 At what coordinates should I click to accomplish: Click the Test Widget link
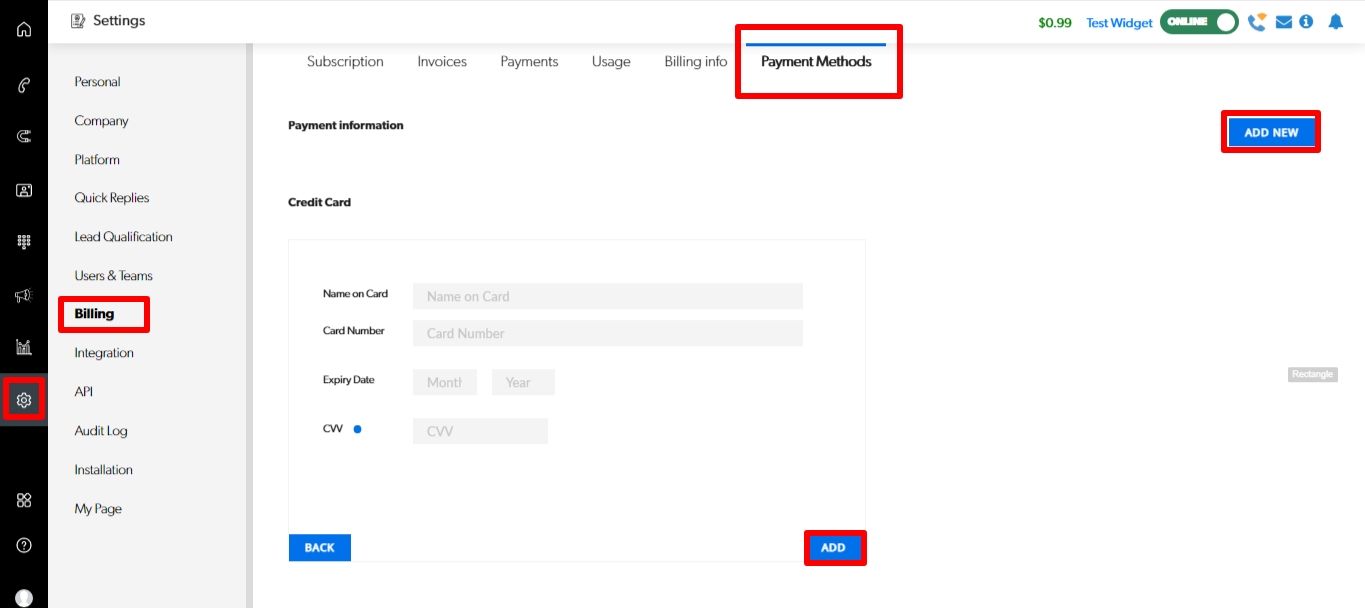click(x=1119, y=23)
